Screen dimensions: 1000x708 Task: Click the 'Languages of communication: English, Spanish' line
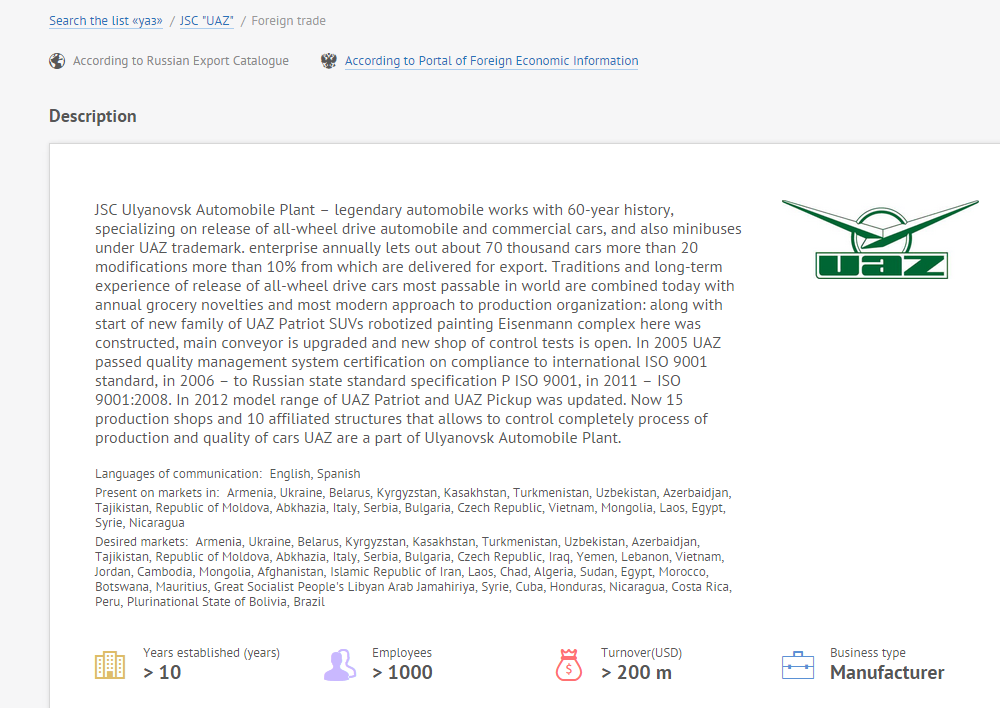(x=228, y=474)
